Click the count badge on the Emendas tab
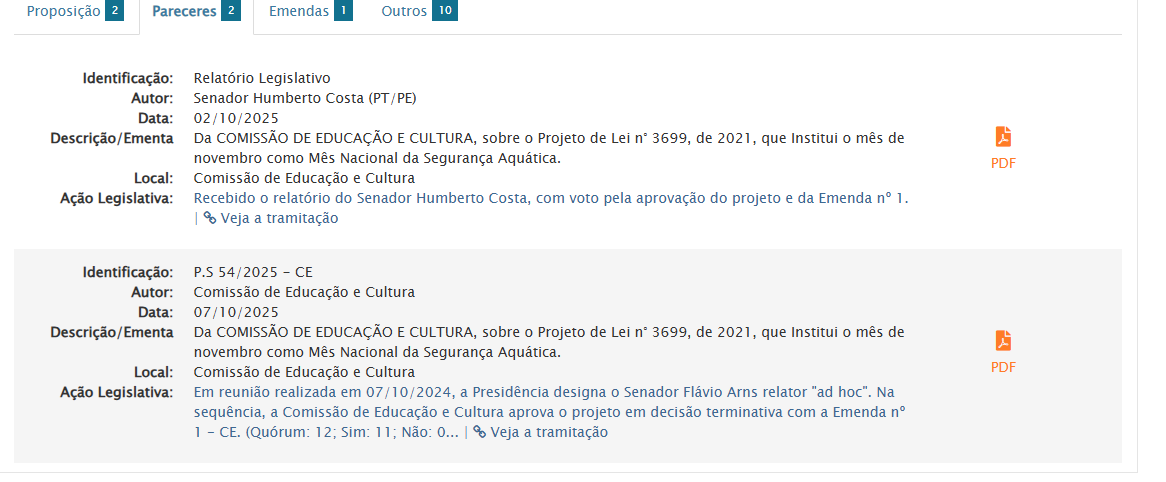 (x=343, y=12)
